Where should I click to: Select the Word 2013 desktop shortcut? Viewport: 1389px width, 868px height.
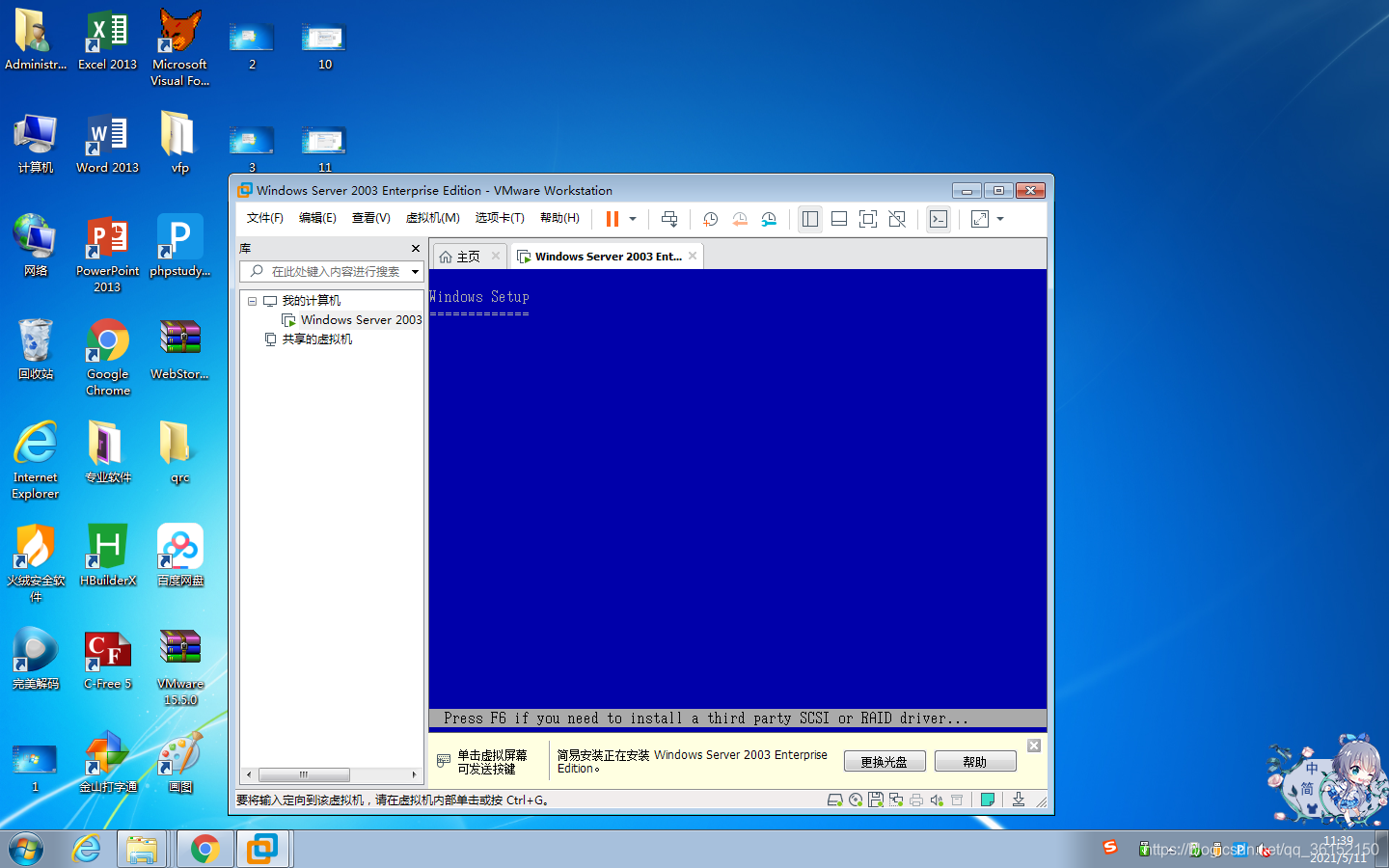click(107, 144)
